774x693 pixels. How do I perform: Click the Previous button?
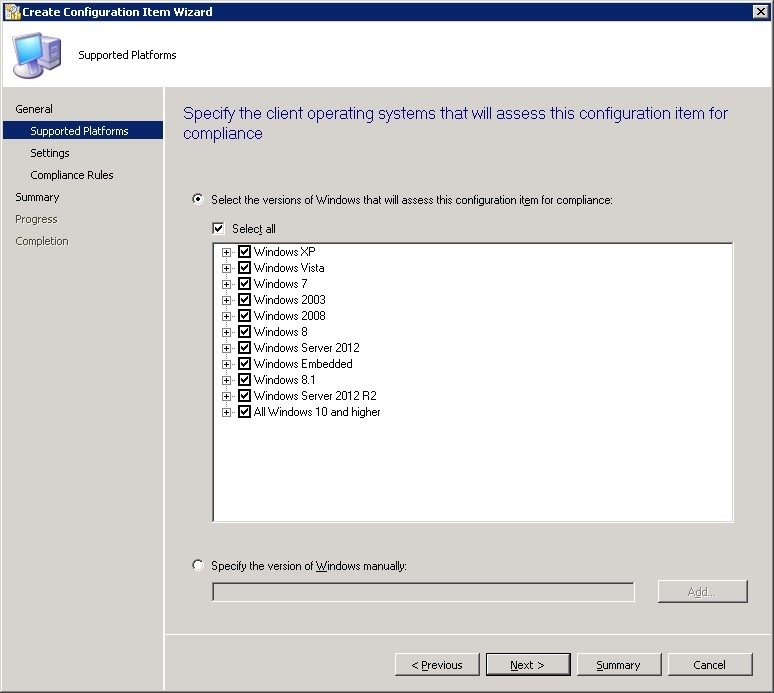(x=437, y=664)
